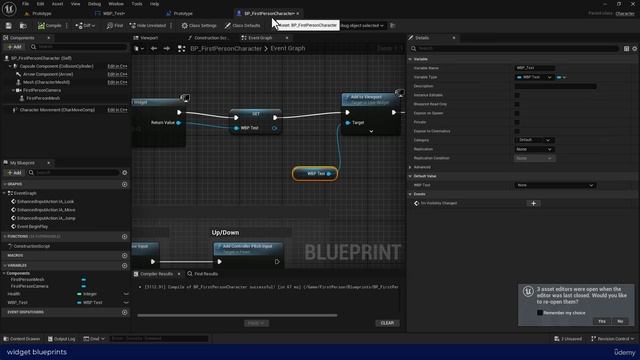This screenshot has width=640, height=360.
Task: Open the Asset menu
Action: pos(58,4)
